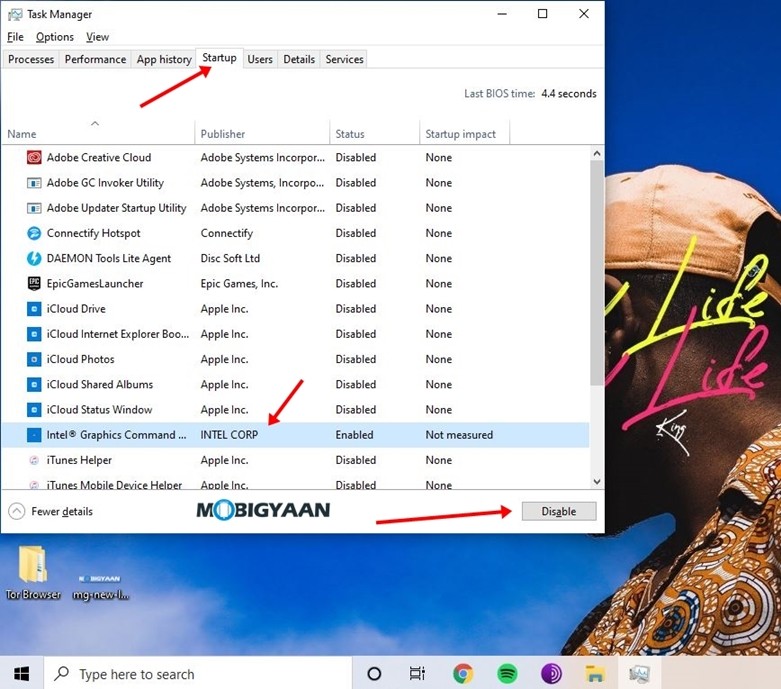Screen dimensions: 781x689
Task: Select the Tor Browser desktop folder
Action: tap(33, 572)
